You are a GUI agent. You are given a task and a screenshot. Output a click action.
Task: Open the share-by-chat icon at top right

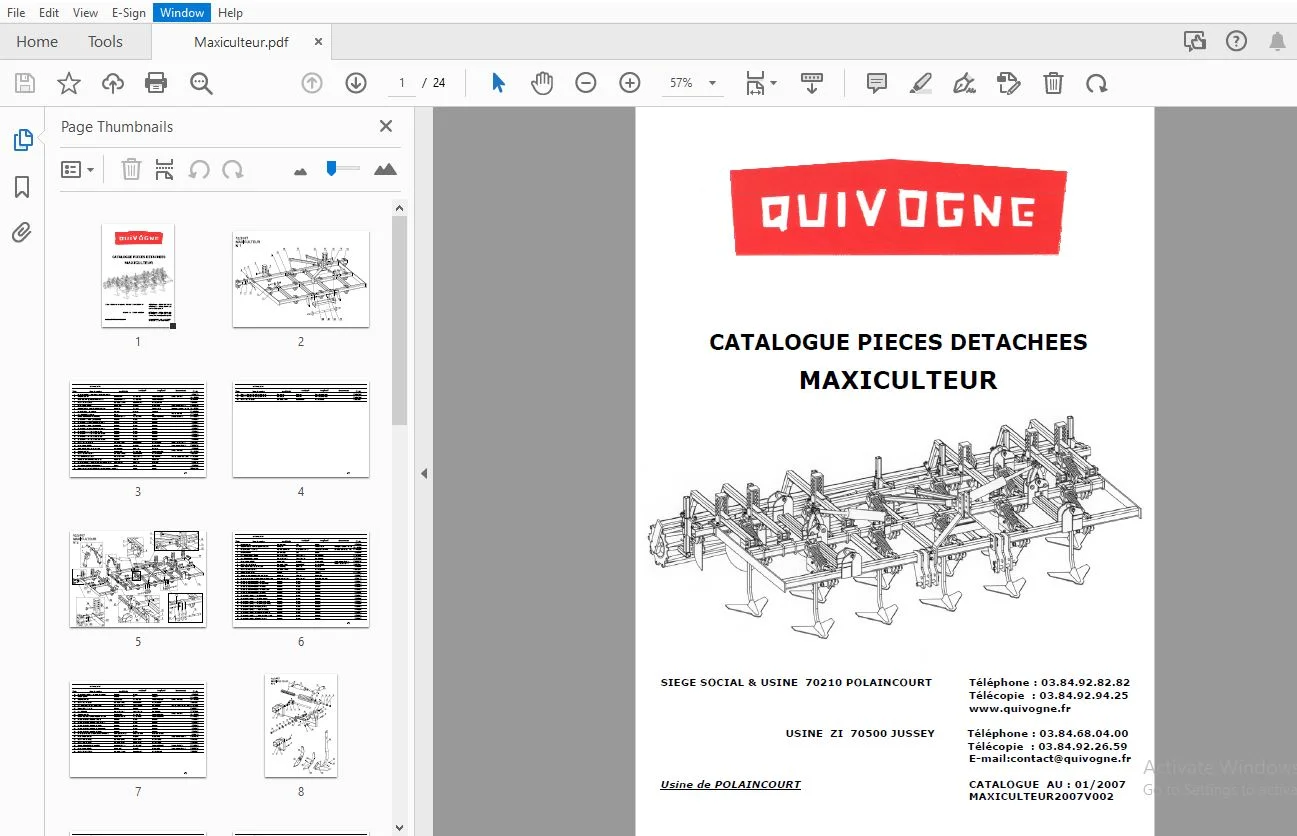click(1194, 41)
